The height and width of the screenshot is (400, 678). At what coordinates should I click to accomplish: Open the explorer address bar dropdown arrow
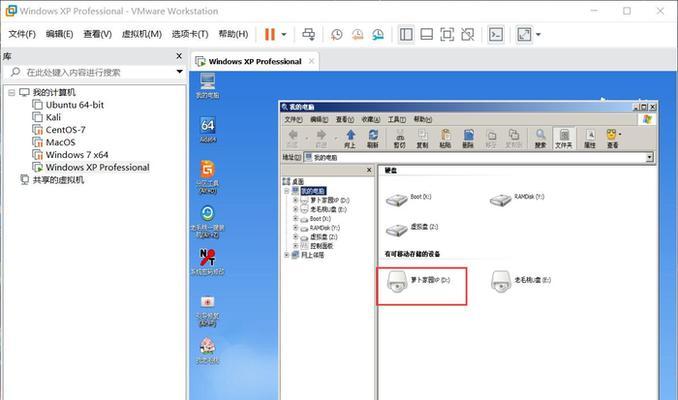click(x=649, y=157)
